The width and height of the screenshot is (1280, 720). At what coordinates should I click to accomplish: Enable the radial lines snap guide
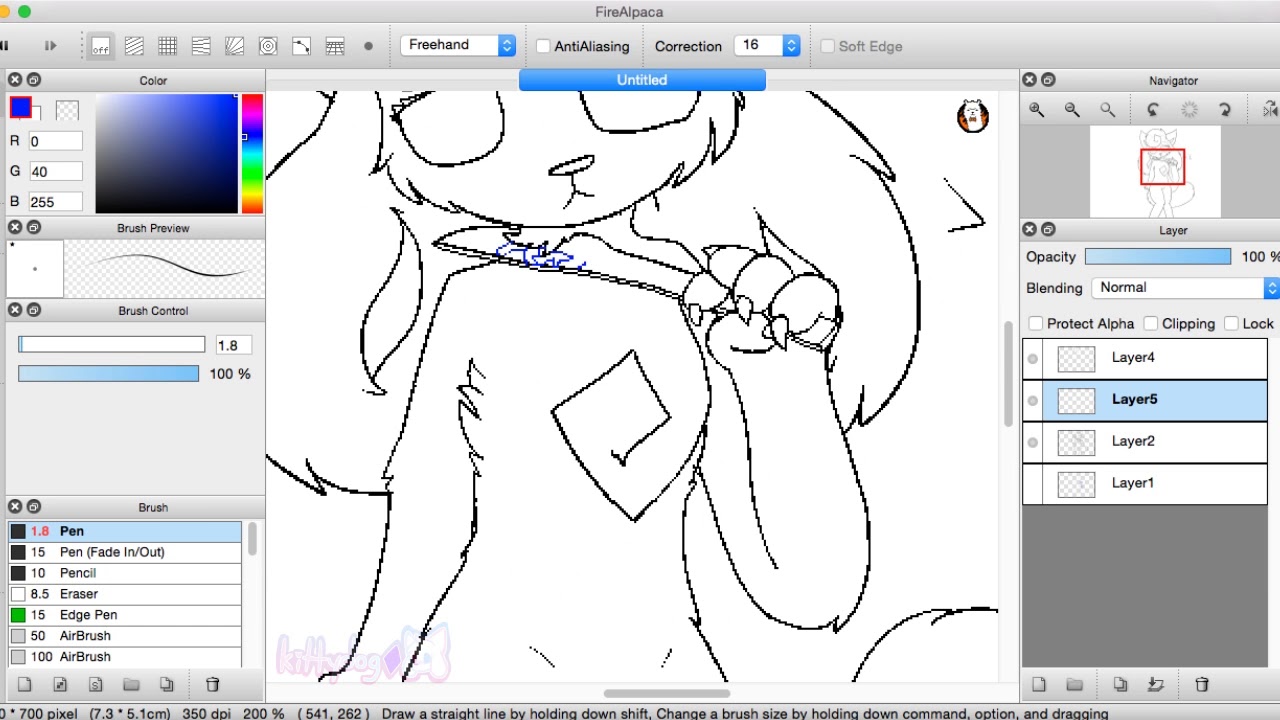point(234,46)
